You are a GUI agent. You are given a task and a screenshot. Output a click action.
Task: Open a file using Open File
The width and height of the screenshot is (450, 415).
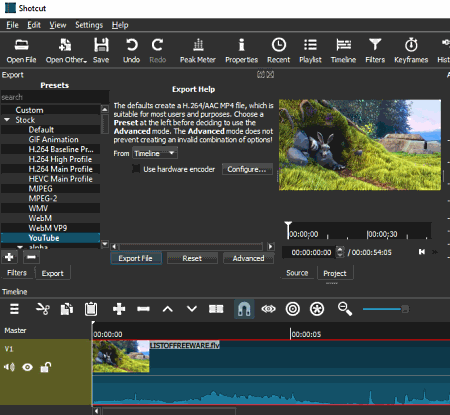coord(21,51)
